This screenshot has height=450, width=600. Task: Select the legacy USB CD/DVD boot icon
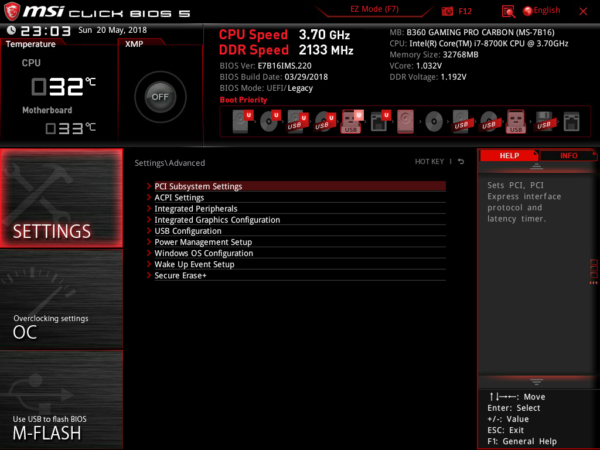click(x=489, y=121)
